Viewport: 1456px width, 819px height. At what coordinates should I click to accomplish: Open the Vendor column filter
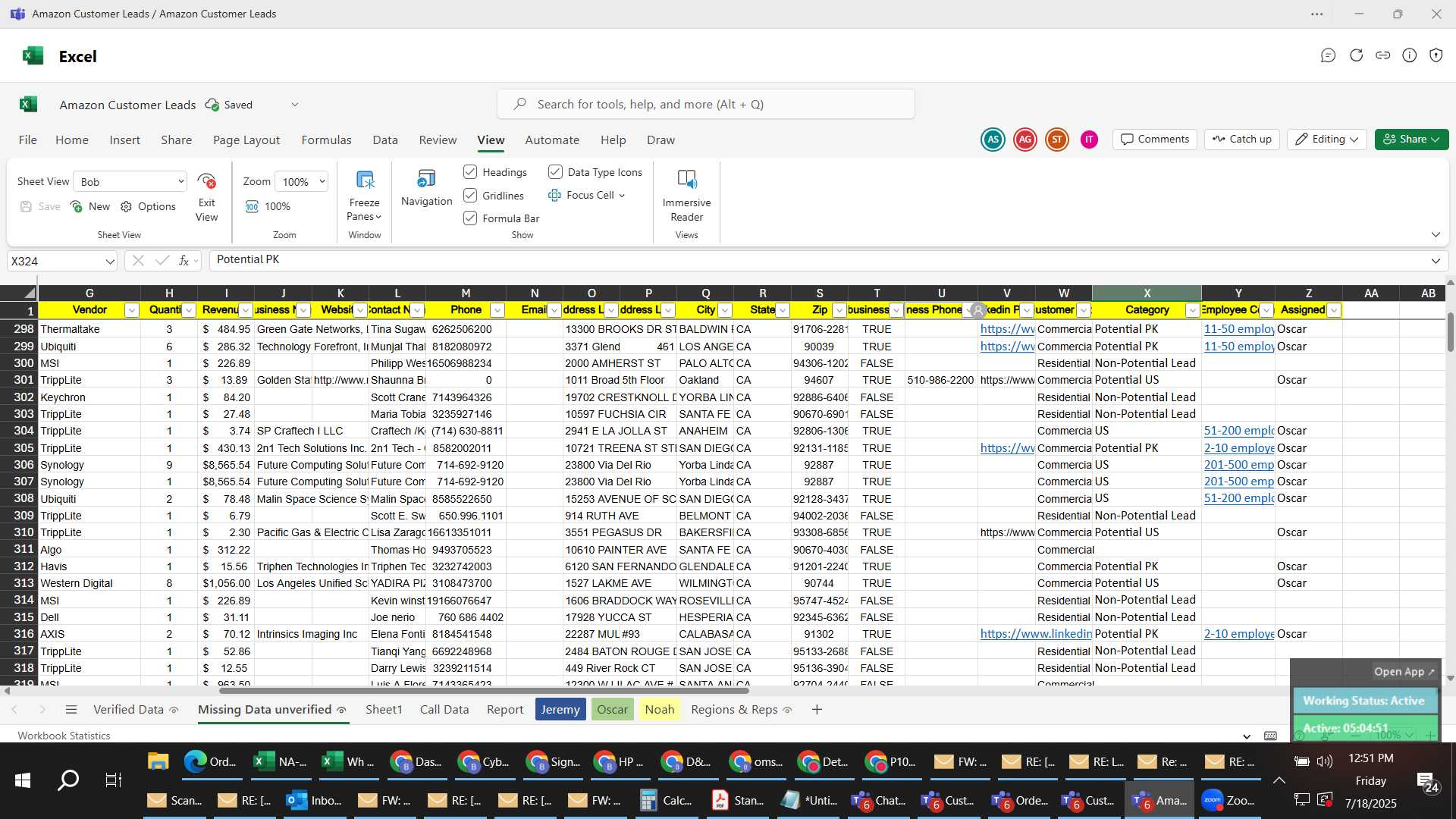131,310
